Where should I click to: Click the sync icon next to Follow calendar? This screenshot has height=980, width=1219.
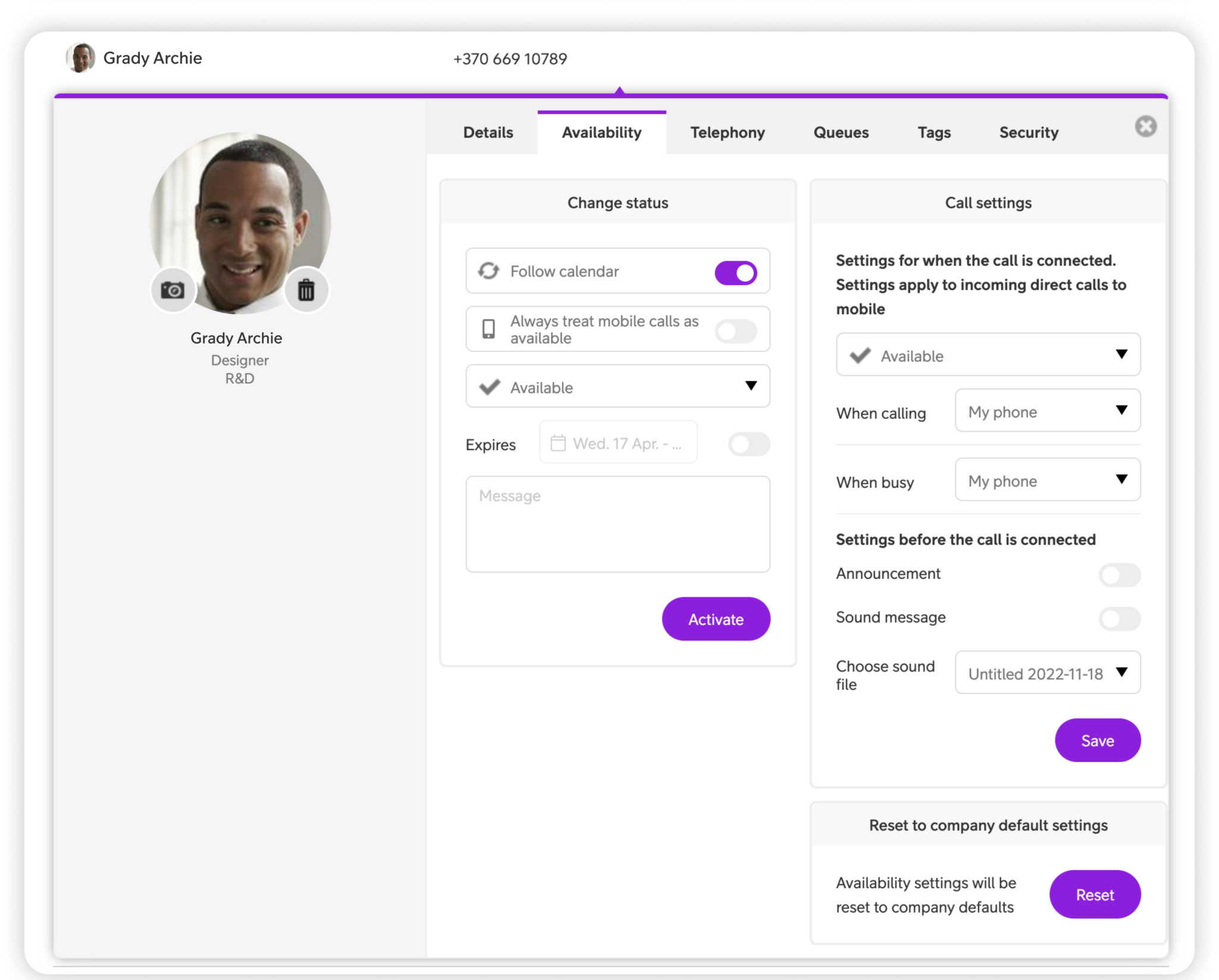(x=488, y=271)
